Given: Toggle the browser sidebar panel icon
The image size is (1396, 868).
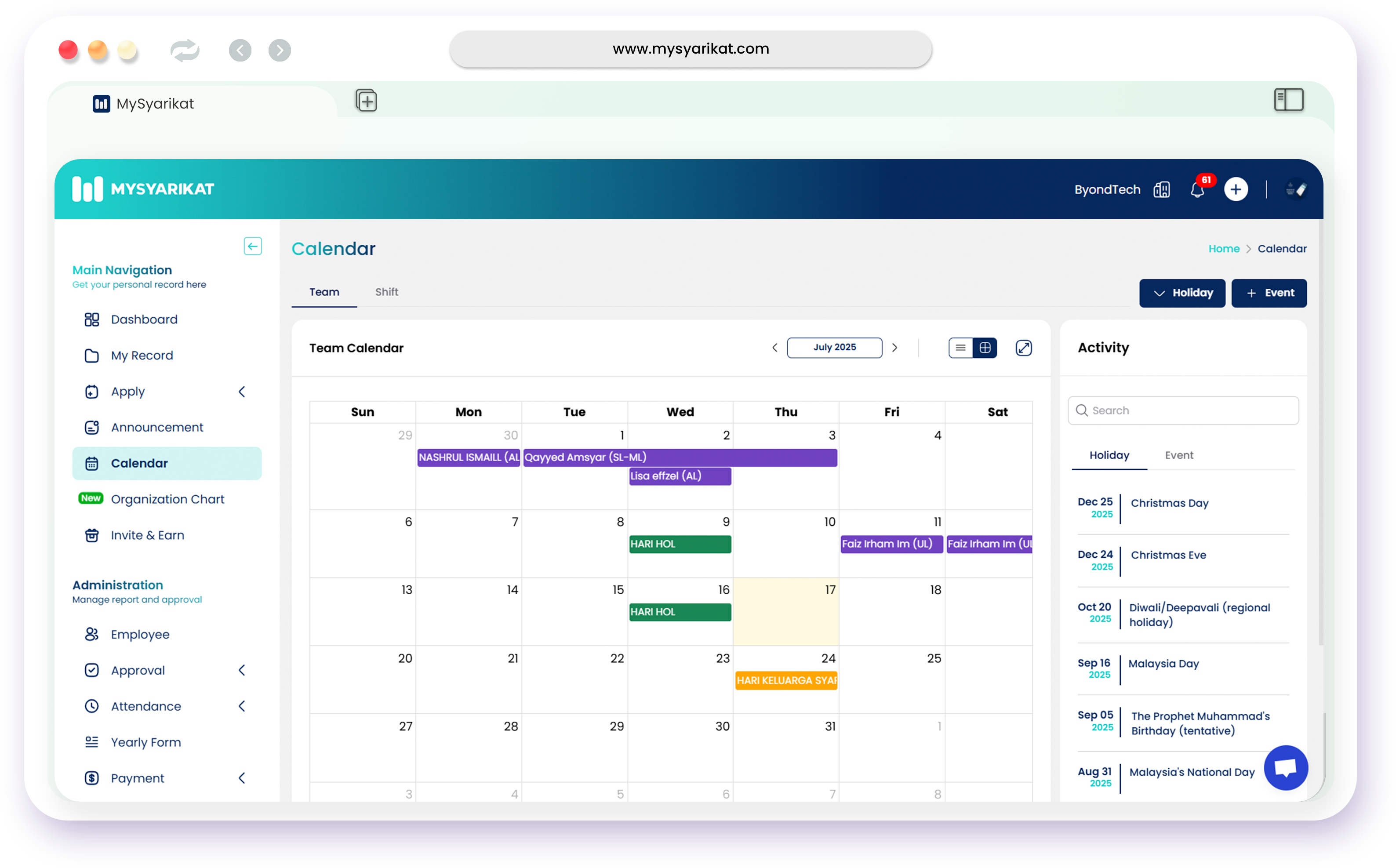Looking at the screenshot, I should point(1289,100).
